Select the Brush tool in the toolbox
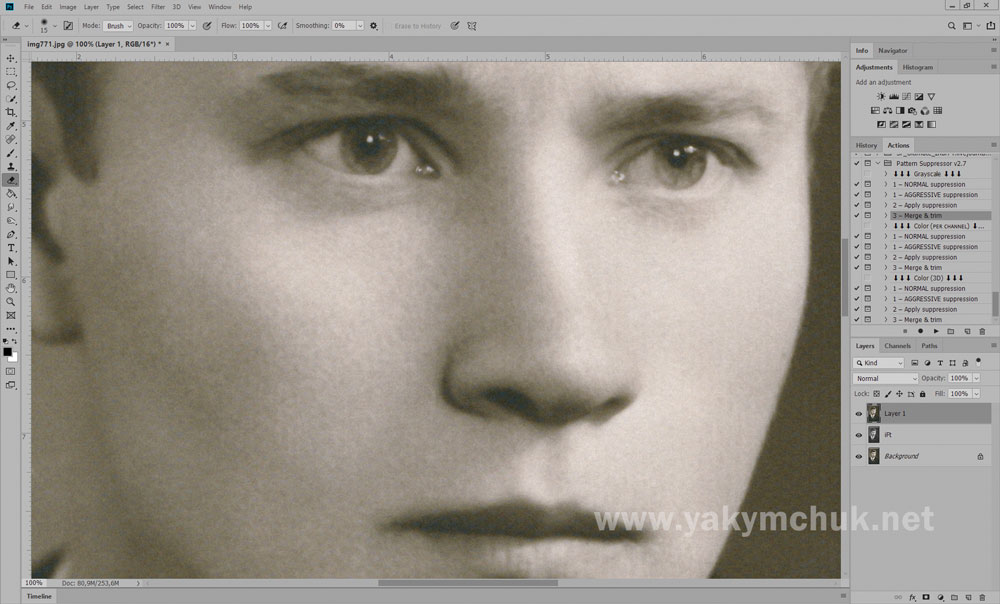This screenshot has height=604, width=1000. [11, 153]
